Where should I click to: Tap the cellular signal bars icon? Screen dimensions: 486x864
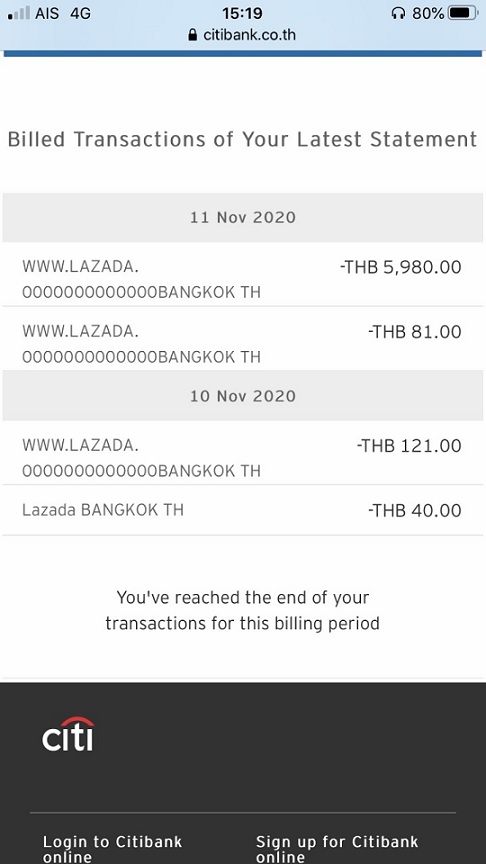tap(19, 13)
